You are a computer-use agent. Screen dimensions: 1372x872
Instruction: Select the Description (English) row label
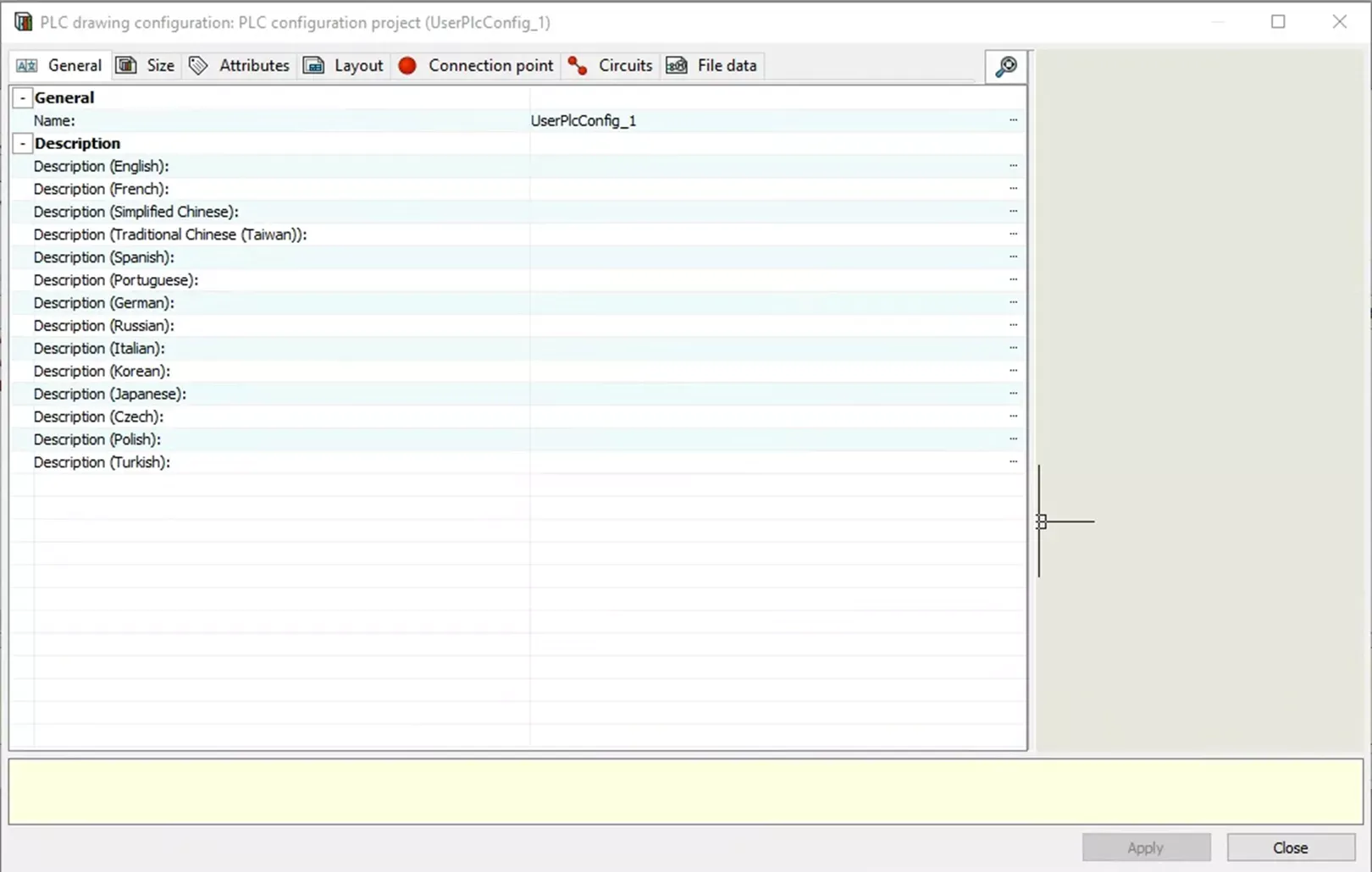(x=102, y=167)
